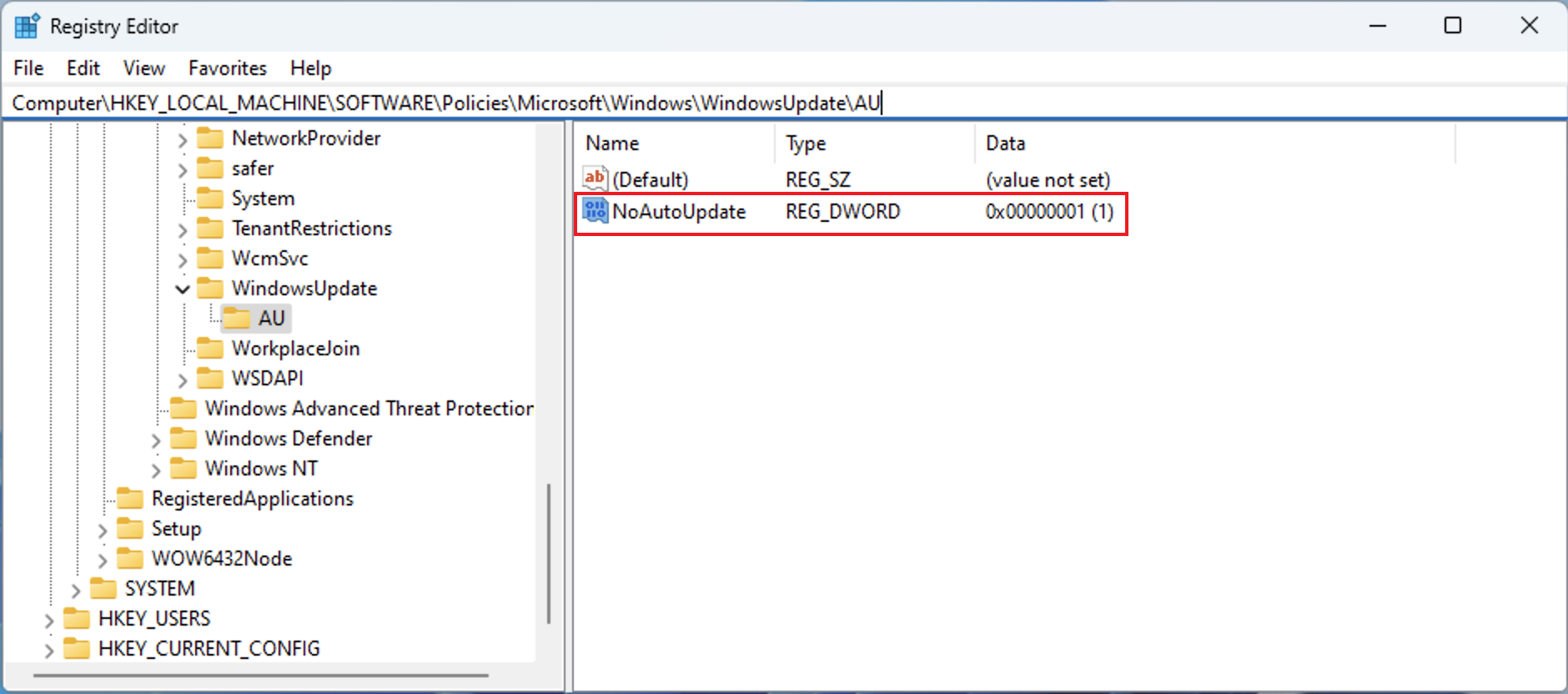Expand the TenantRestrictions key
1568x694 pixels.
tap(183, 229)
